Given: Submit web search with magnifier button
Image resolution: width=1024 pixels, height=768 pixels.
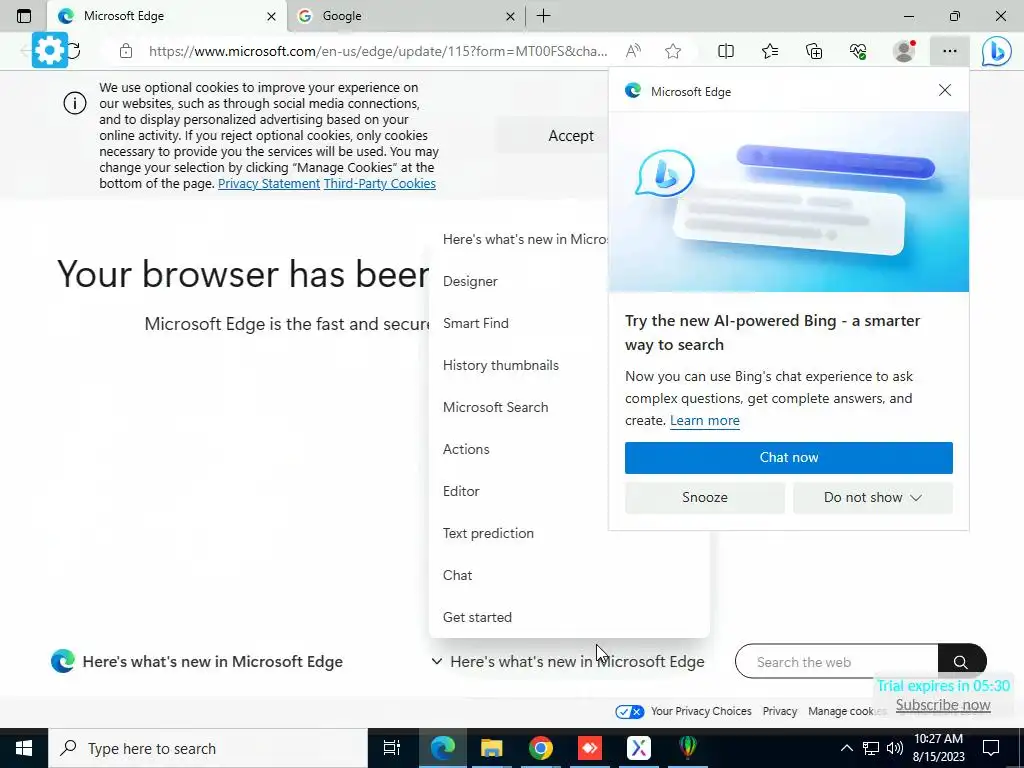Looking at the screenshot, I should [961, 662].
